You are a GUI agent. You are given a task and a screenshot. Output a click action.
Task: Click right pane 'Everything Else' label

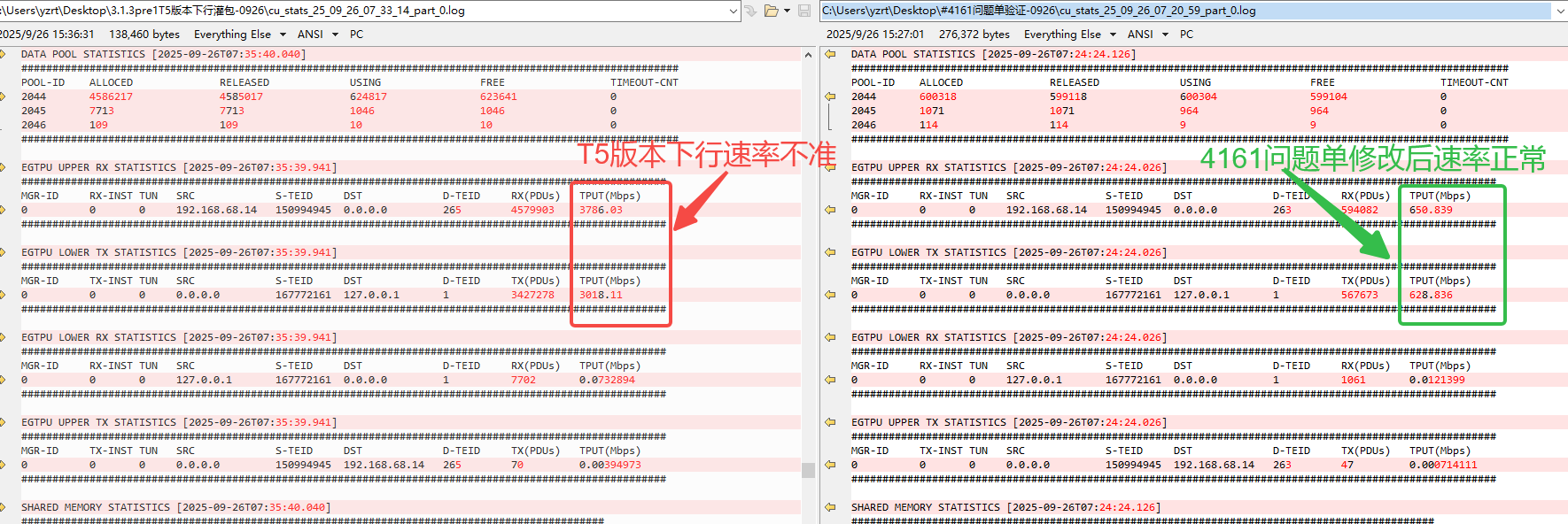point(1062,35)
